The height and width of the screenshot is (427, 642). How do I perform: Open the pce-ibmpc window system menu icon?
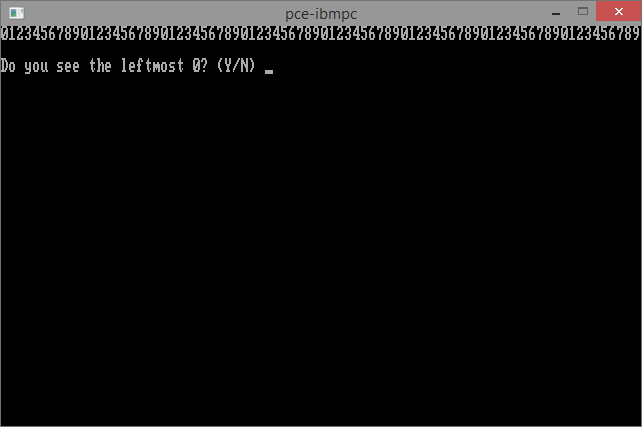click(16, 13)
